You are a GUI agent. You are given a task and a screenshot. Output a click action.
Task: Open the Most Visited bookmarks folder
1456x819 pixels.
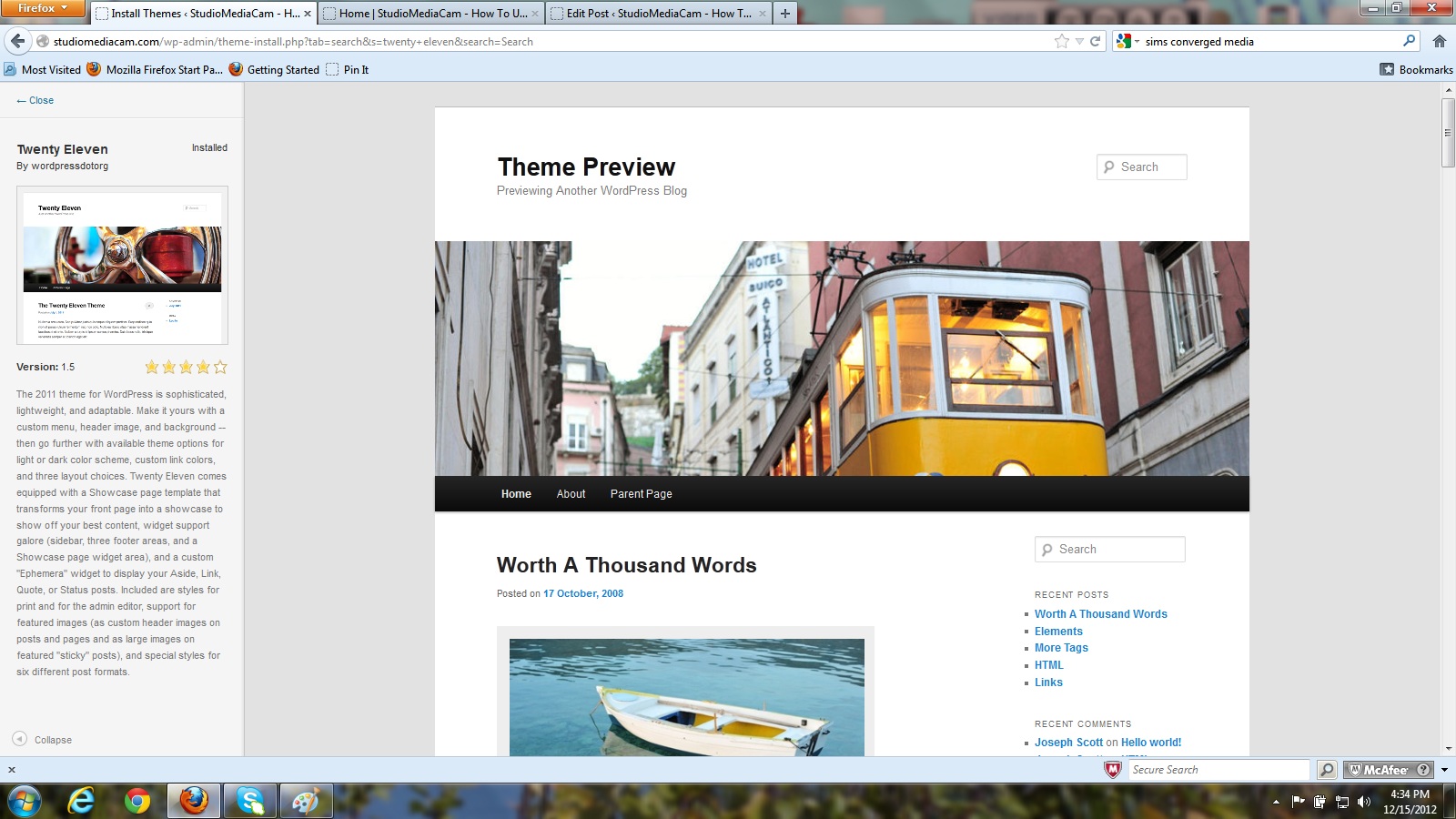(42, 69)
